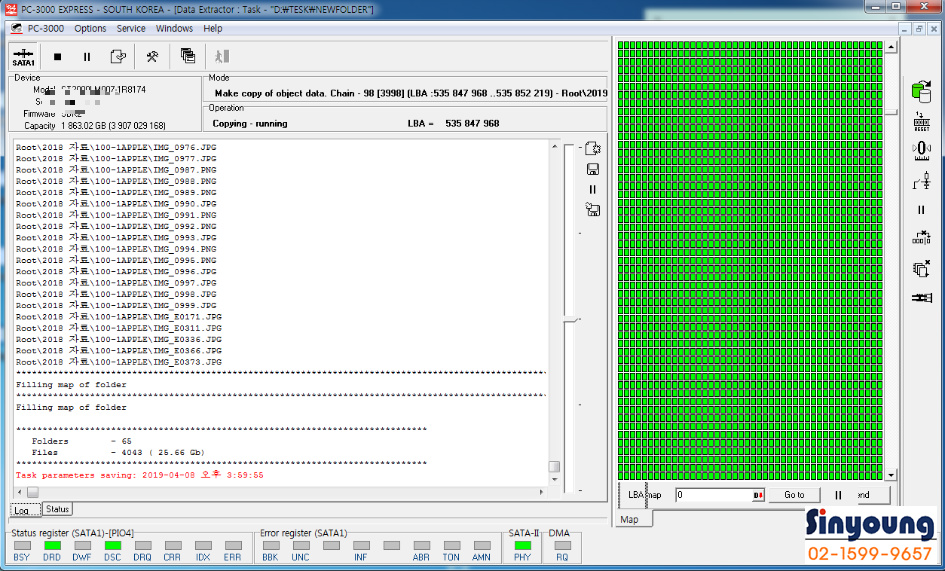Click the document-with-arrow toolbar icon
This screenshot has height=571, width=945.
pos(118,57)
